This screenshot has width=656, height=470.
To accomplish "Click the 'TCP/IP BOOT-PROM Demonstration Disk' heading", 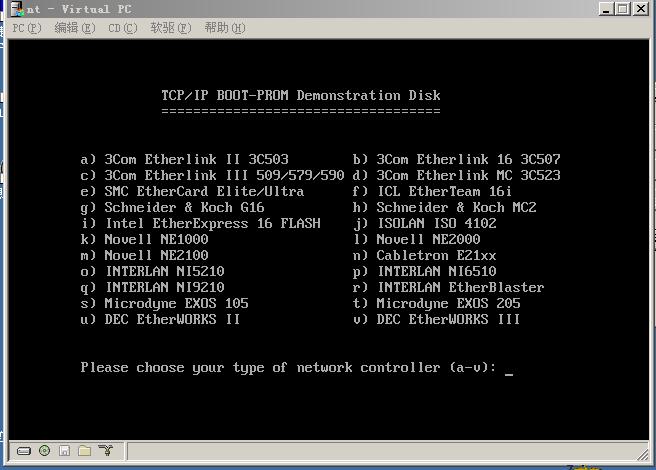I will tap(301, 95).
